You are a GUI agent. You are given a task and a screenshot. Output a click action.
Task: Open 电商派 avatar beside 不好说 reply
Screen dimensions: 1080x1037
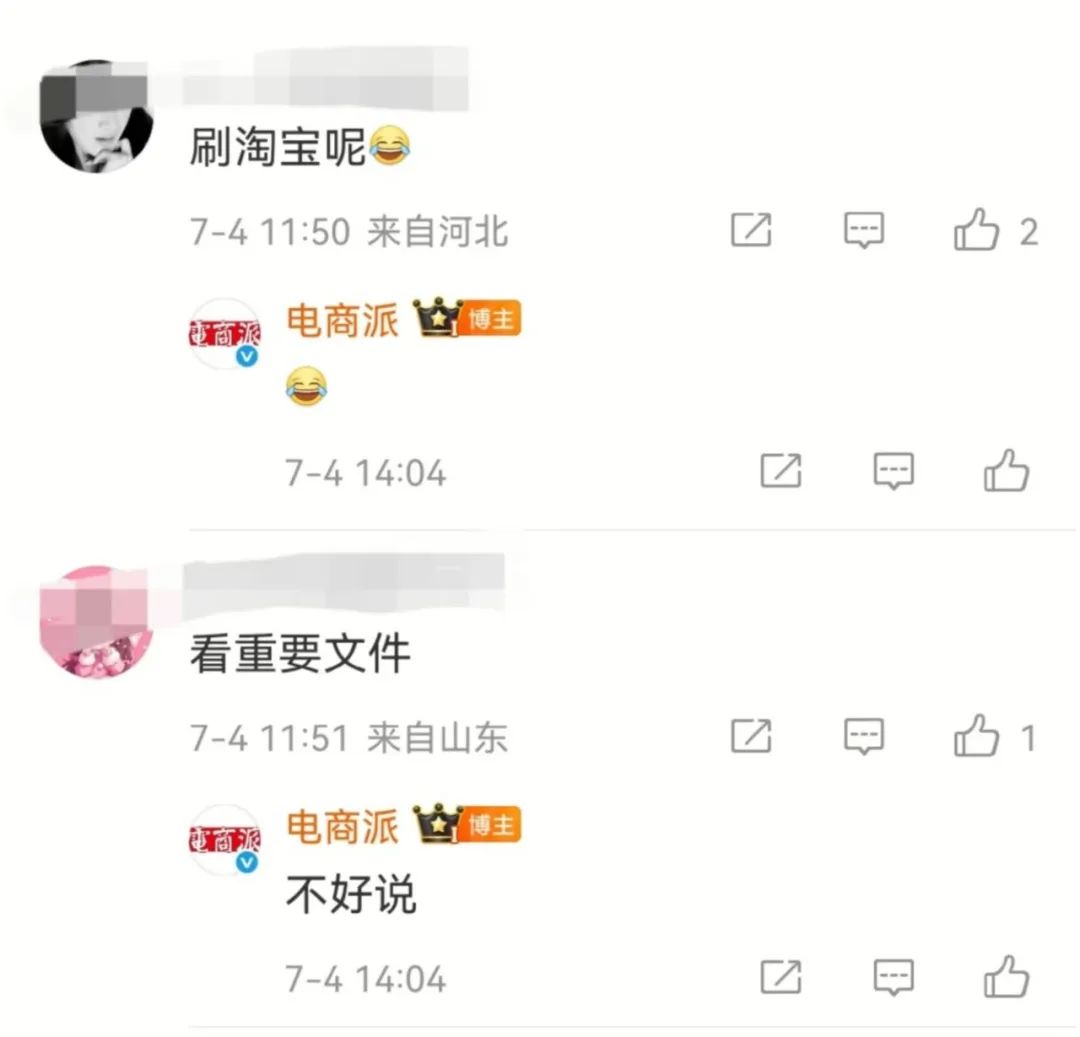(225, 839)
